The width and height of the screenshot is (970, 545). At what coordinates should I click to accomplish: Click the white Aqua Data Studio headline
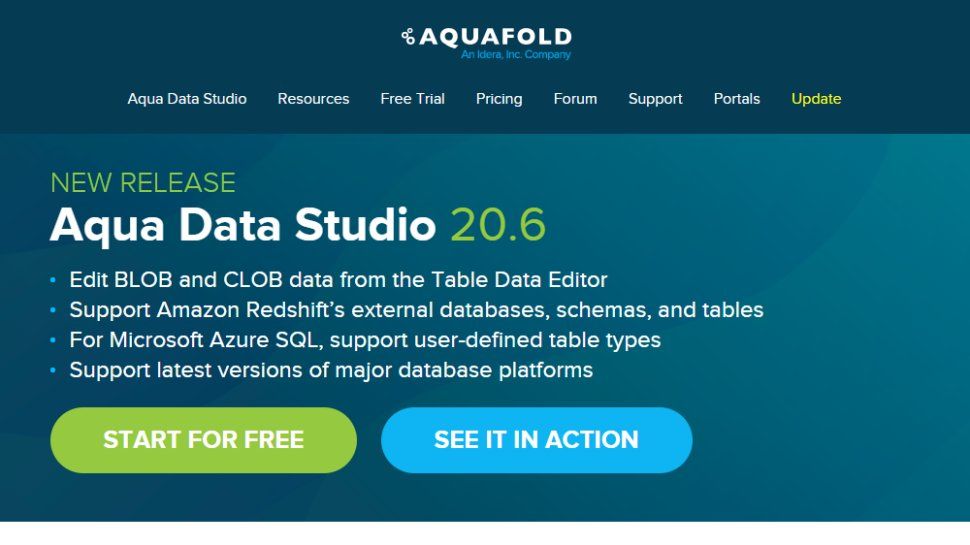pyautogui.click(x=243, y=226)
